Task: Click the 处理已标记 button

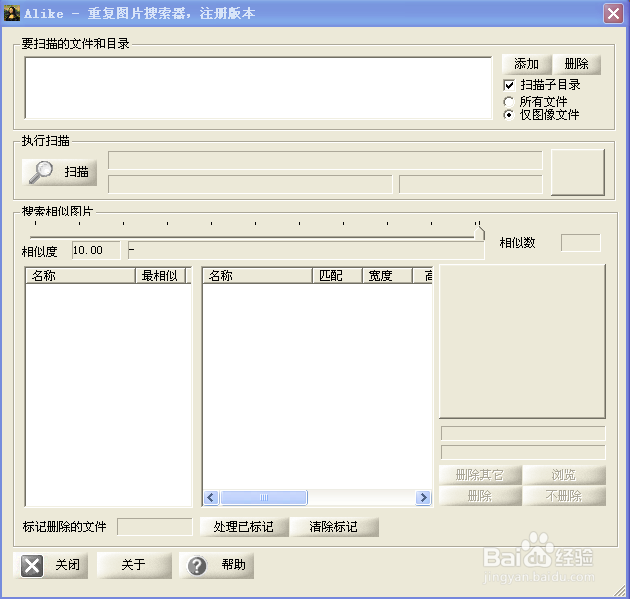Action: tap(244, 527)
